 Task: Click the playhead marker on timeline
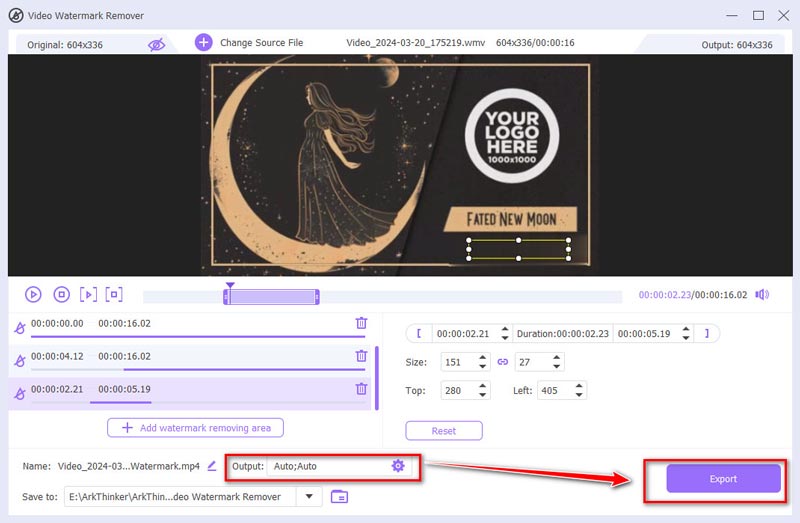point(230,286)
